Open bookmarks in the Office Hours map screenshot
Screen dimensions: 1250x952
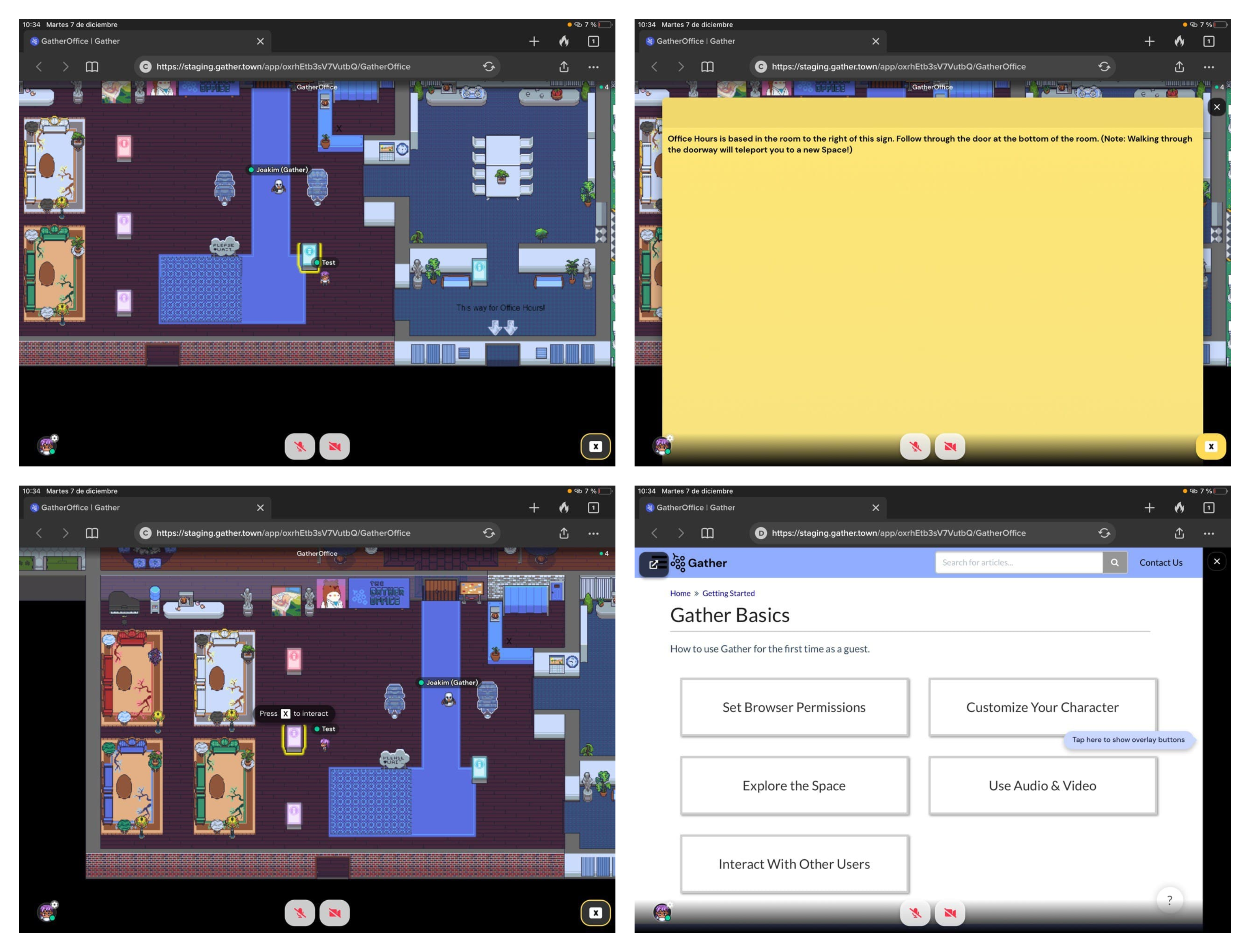(92, 66)
